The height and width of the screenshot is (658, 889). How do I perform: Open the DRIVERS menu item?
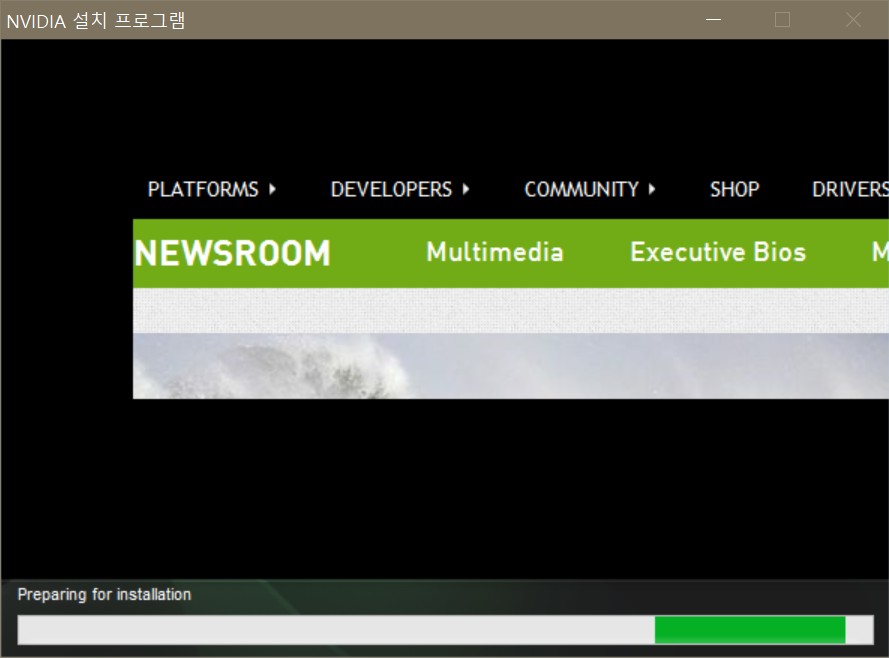(x=850, y=189)
